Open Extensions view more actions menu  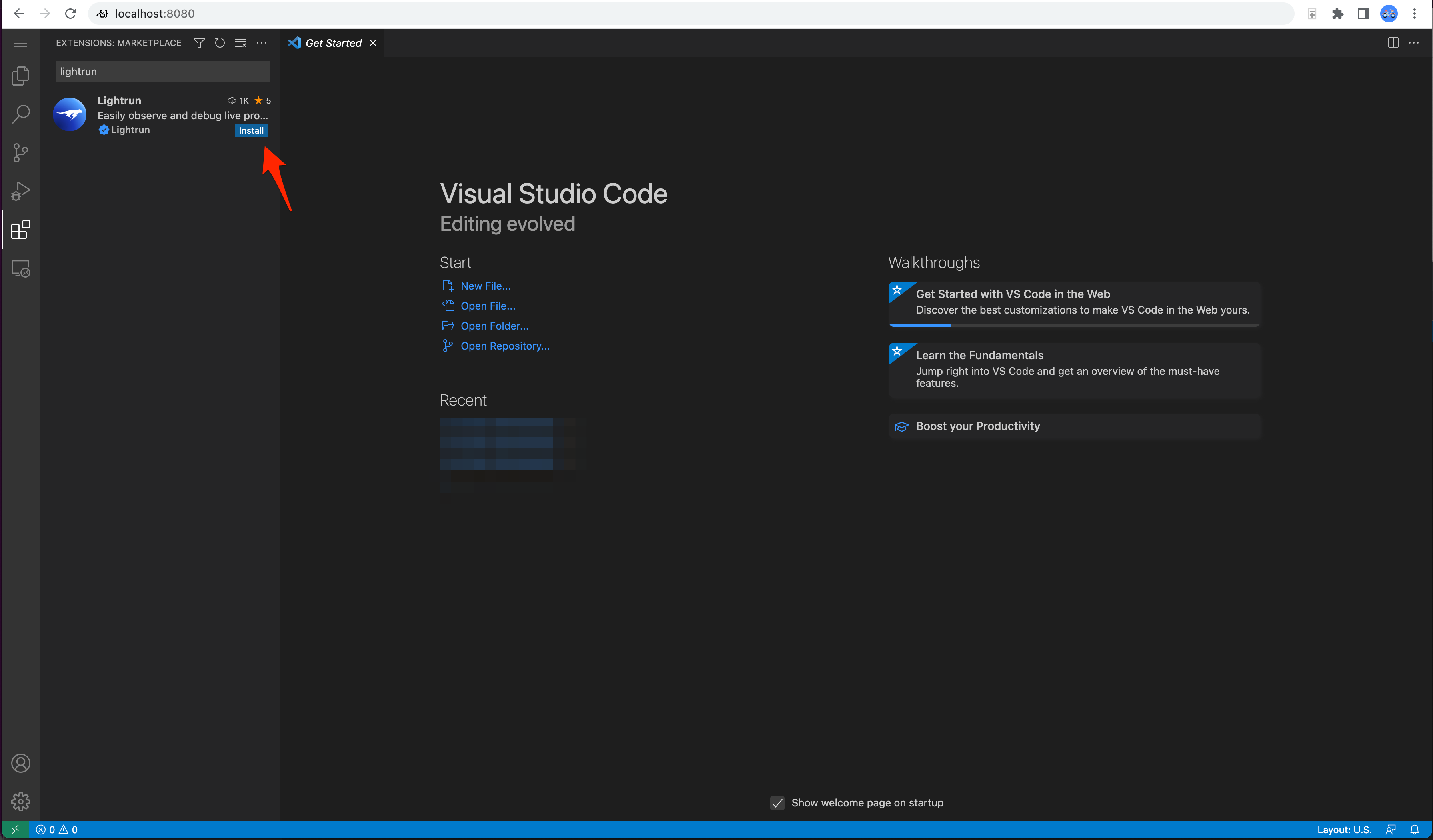point(262,43)
